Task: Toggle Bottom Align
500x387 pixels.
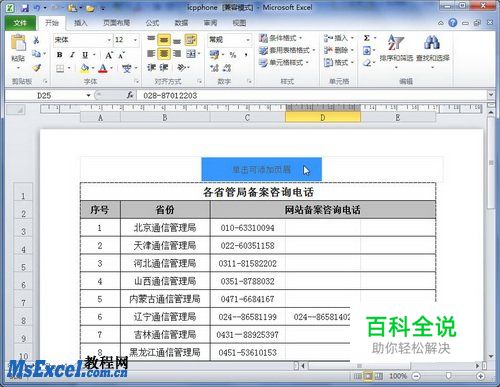Action: (x=177, y=40)
